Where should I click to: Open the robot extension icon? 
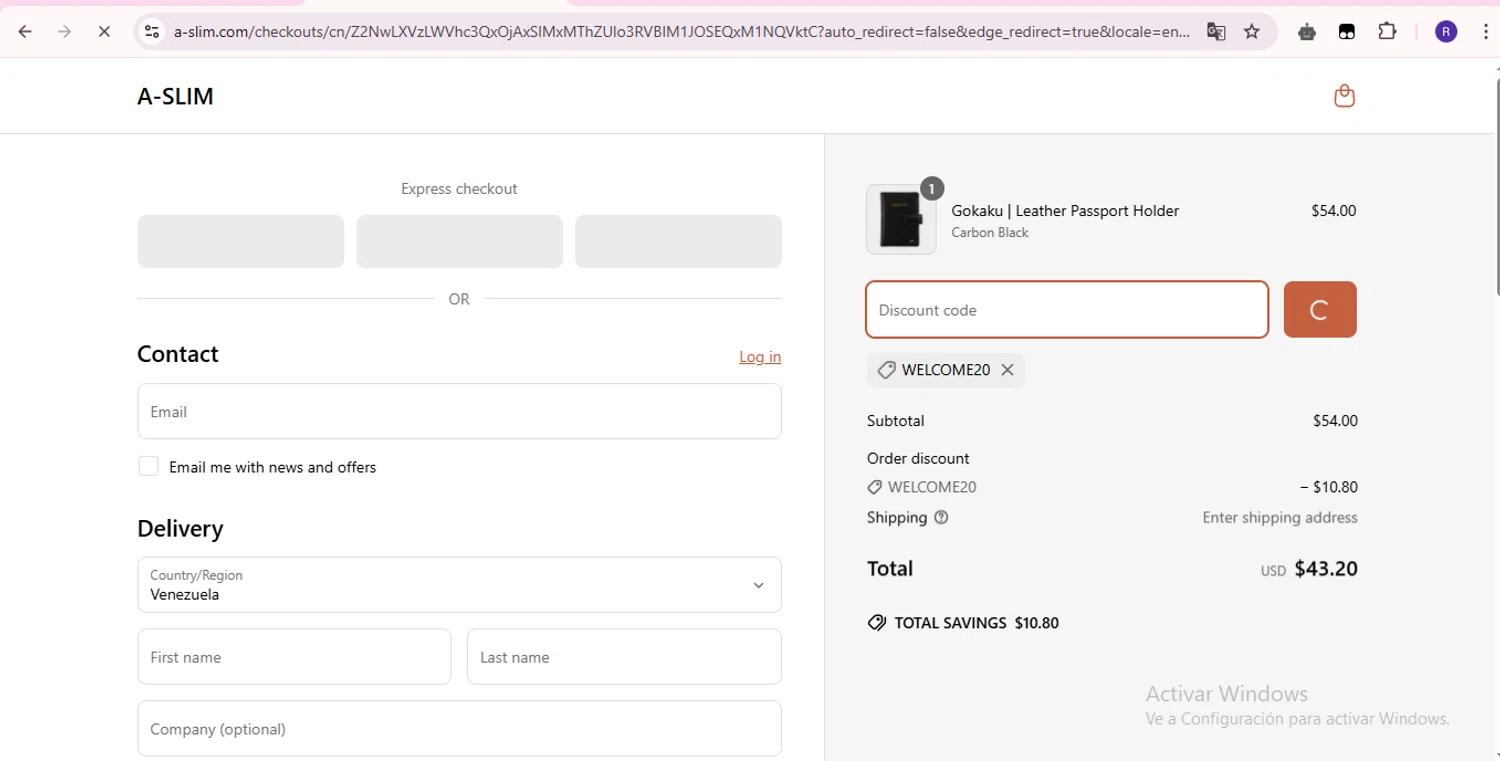(x=1307, y=32)
